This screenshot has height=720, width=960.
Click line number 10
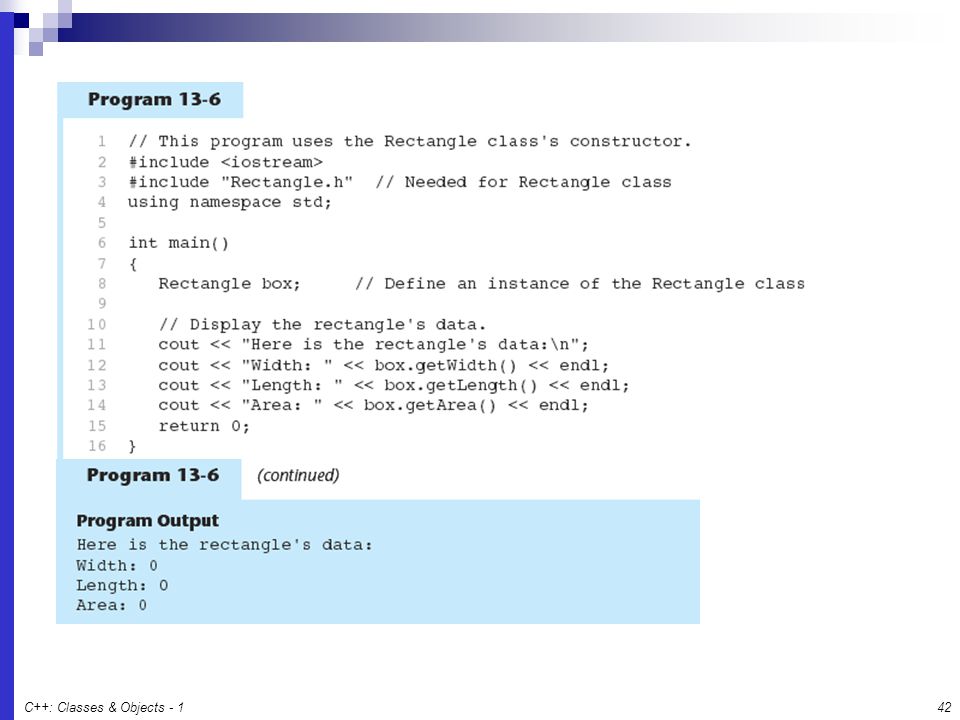click(x=97, y=324)
